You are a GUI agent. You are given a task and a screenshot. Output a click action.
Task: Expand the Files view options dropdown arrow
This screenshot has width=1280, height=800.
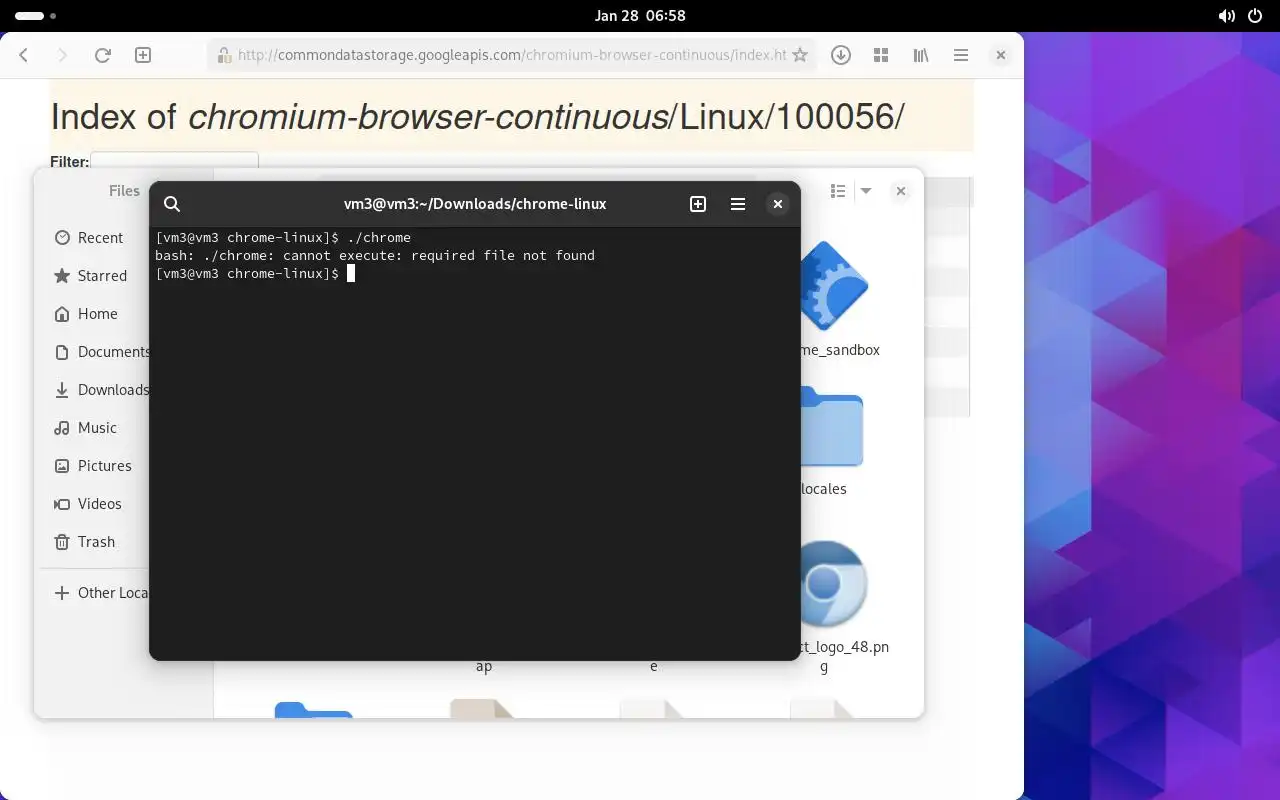(x=866, y=191)
